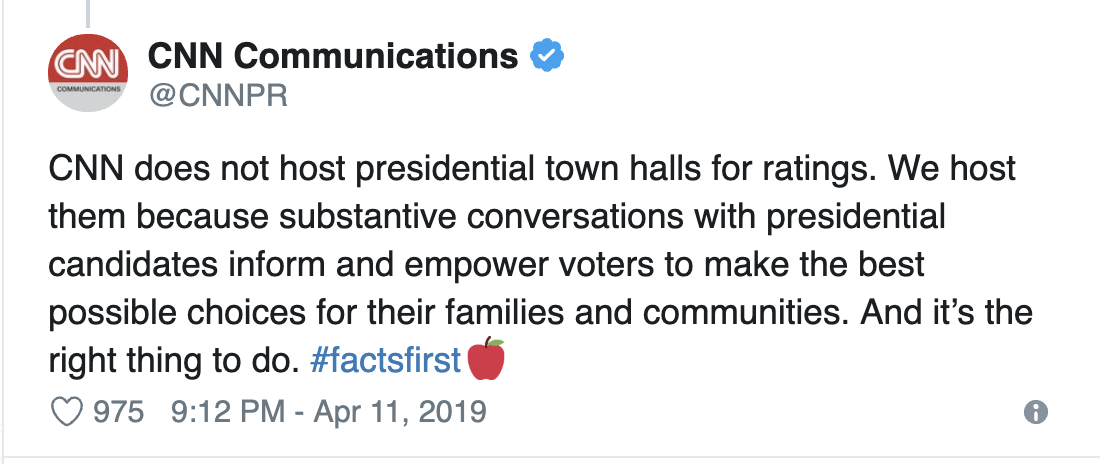Click the red apple emoji
Image resolution: width=1100 pixels, height=464 pixels.
(487, 360)
